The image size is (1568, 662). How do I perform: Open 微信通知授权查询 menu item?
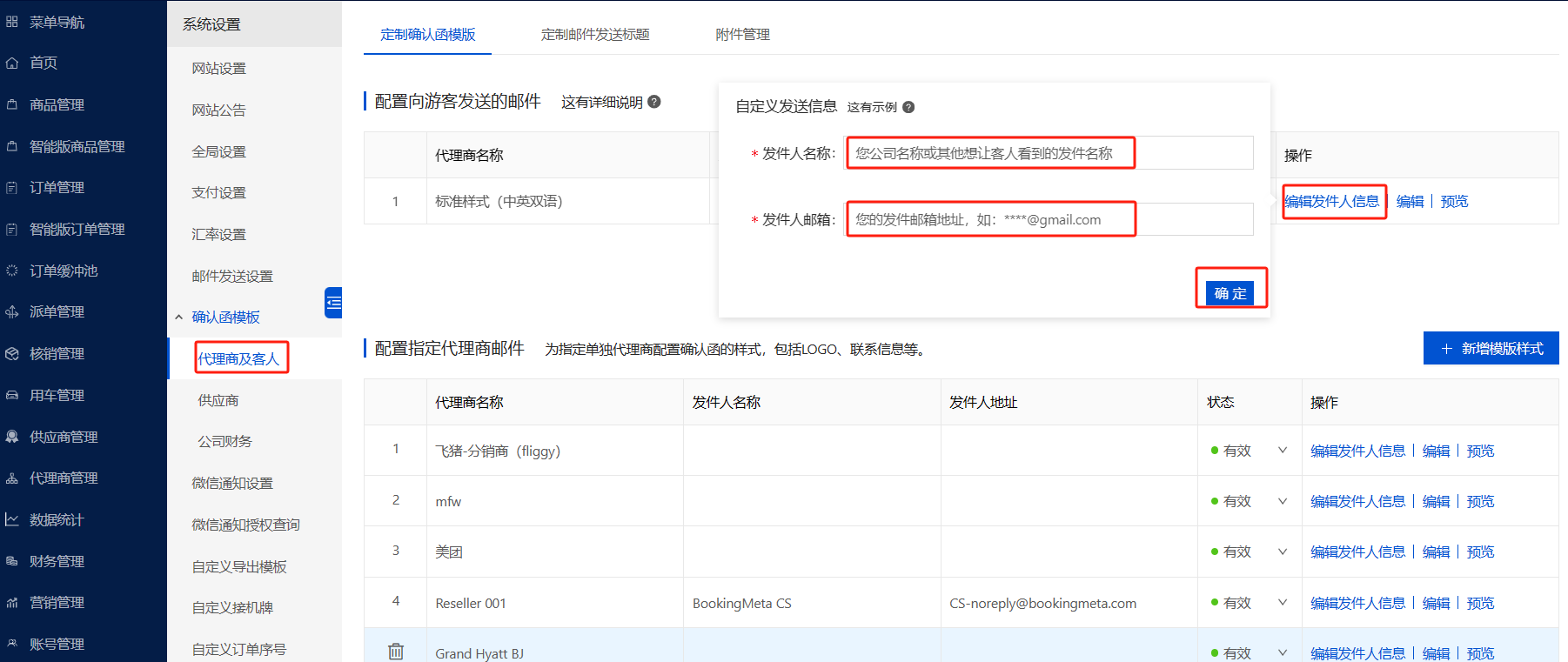point(245,525)
